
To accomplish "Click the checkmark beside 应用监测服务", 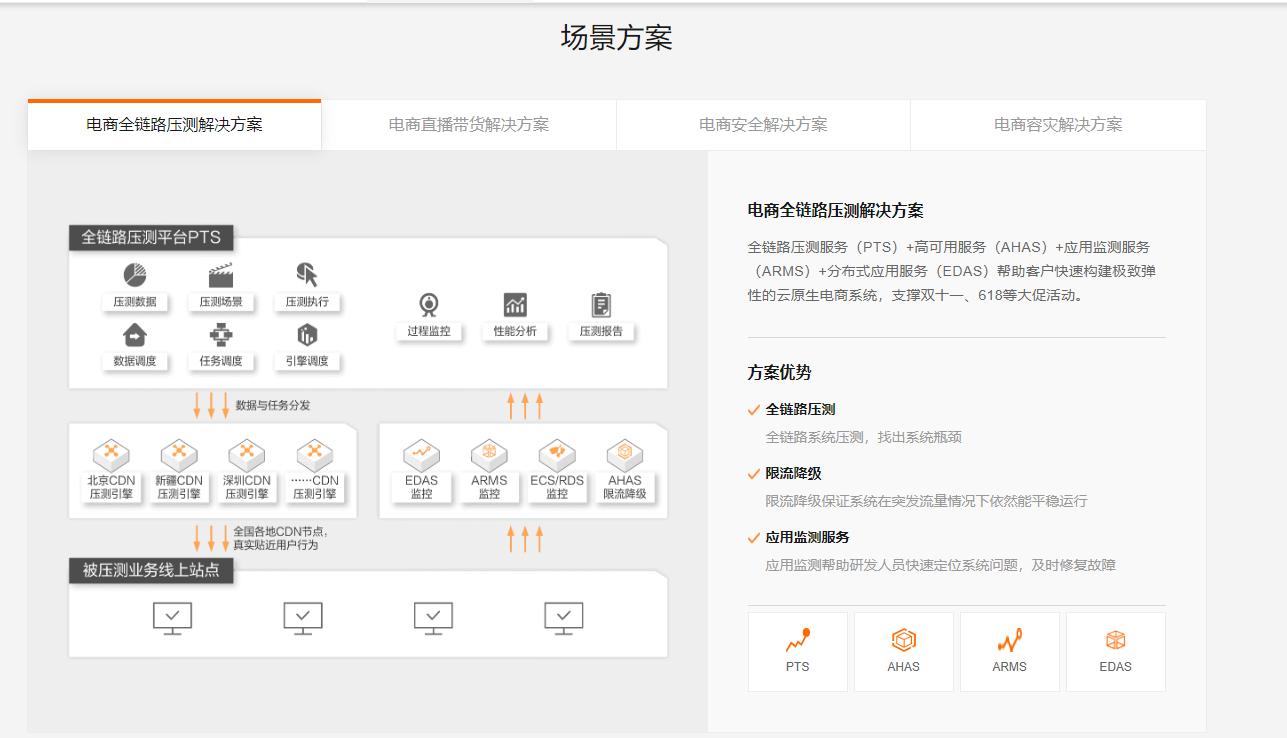I will tap(754, 537).
